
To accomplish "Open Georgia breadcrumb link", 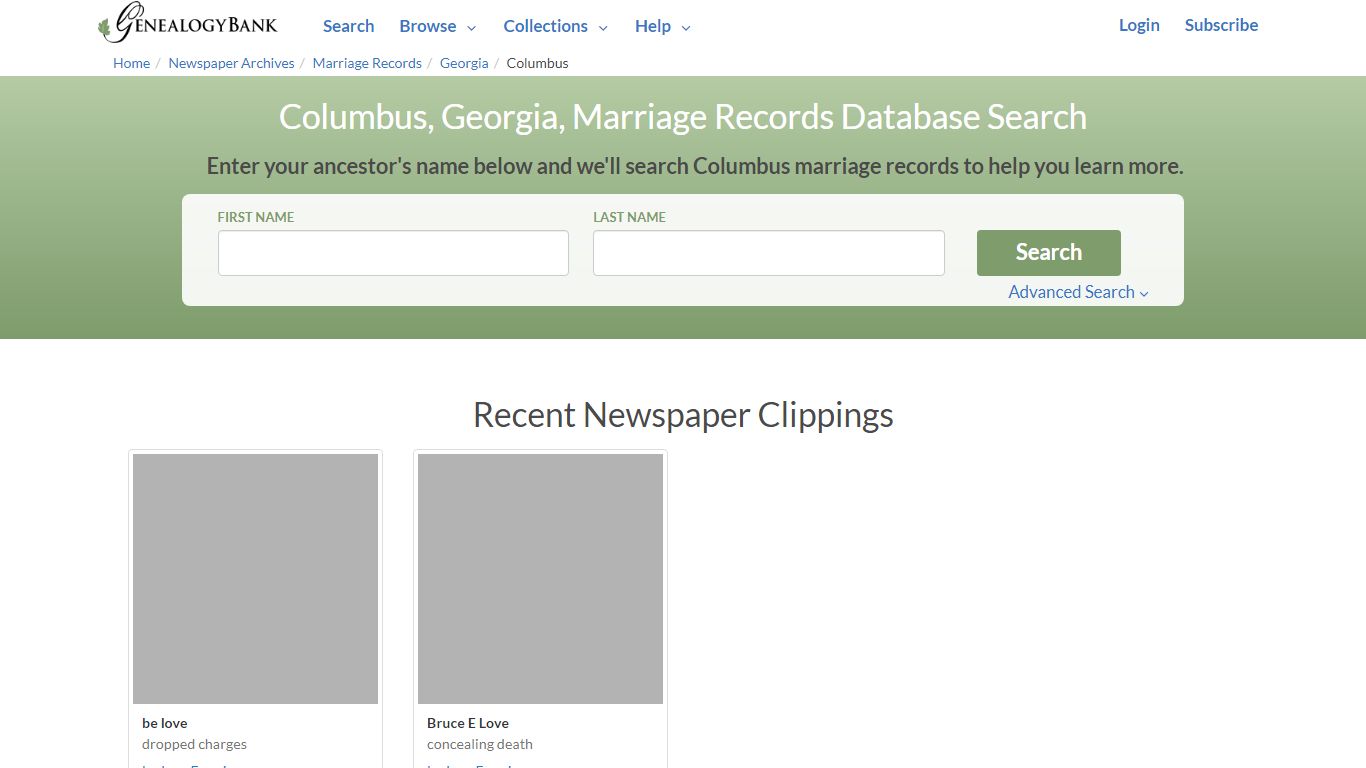I will pyautogui.click(x=464, y=63).
